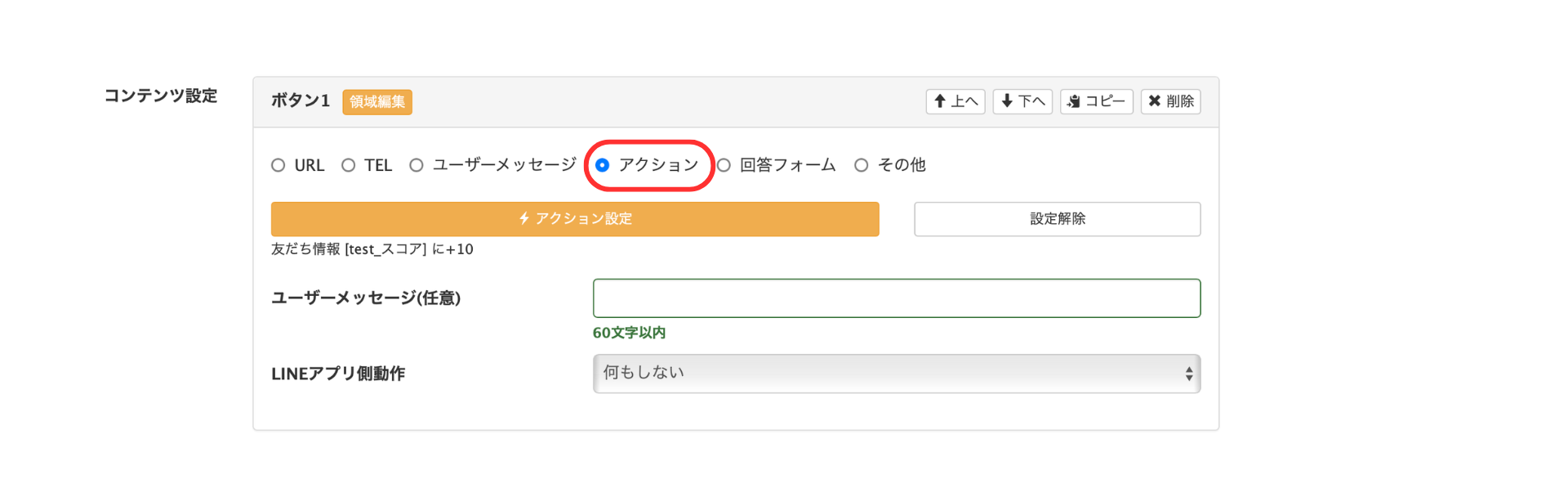Focus the ユーザーメッセージ(任意) text field
The image size is (1568, 479).
897,298
